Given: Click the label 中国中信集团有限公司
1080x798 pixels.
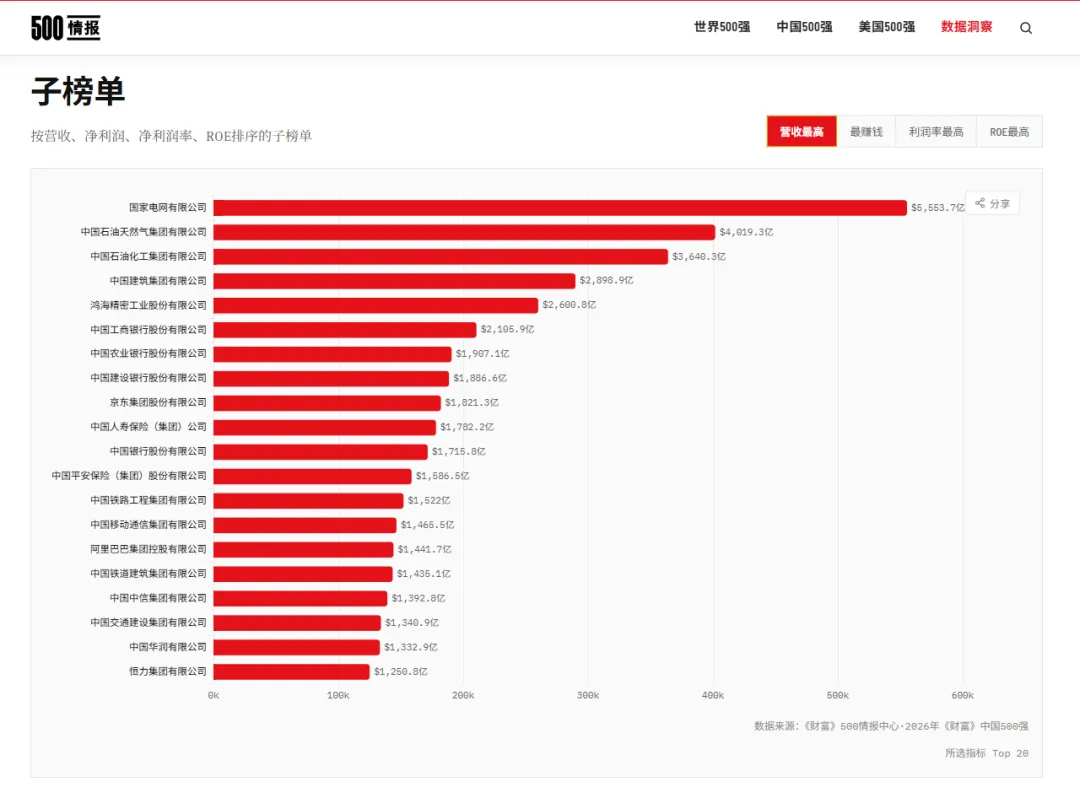Looking at the screenshot, I should coord(158,598).
